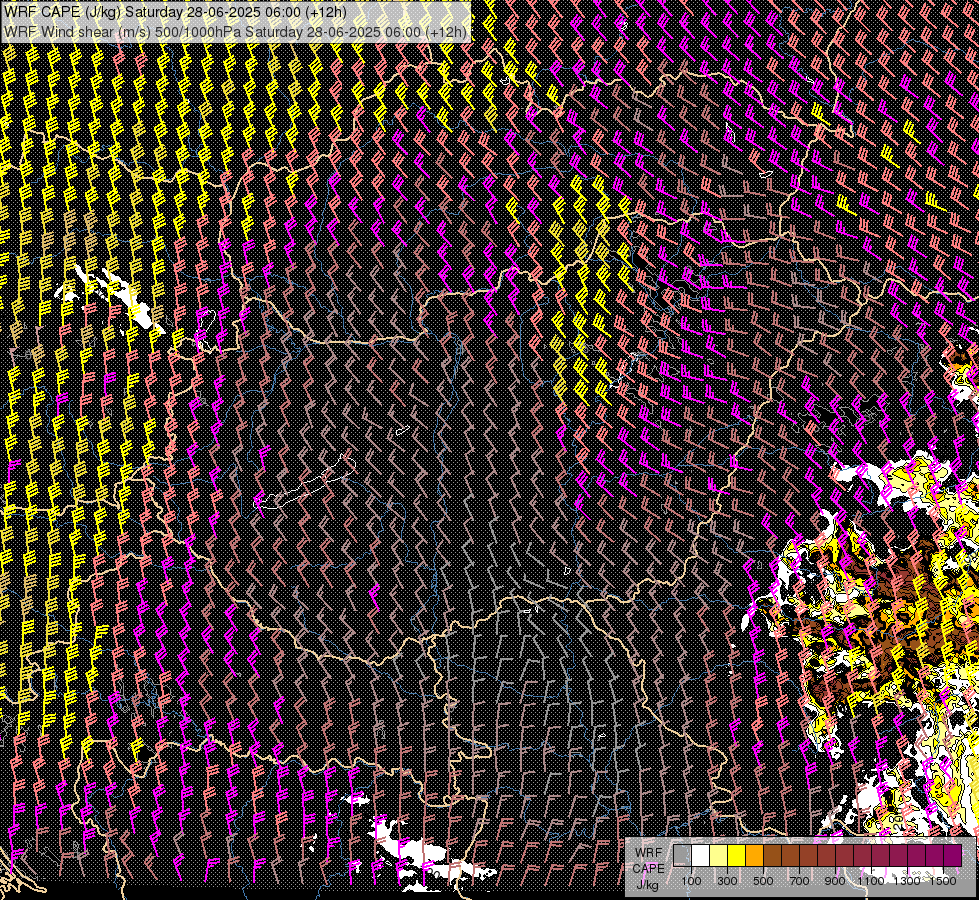Select the white CAPE legend swatch
The image size is (979, 900).
[x=701, y=856]
